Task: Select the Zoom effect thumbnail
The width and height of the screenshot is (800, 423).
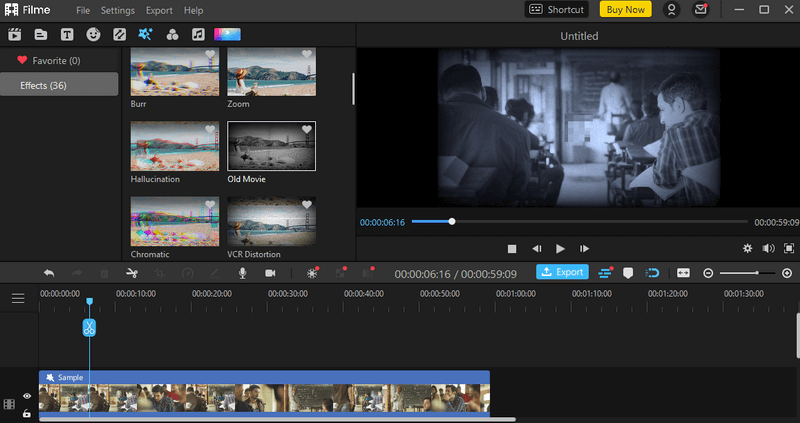Action: click(271, 71)
